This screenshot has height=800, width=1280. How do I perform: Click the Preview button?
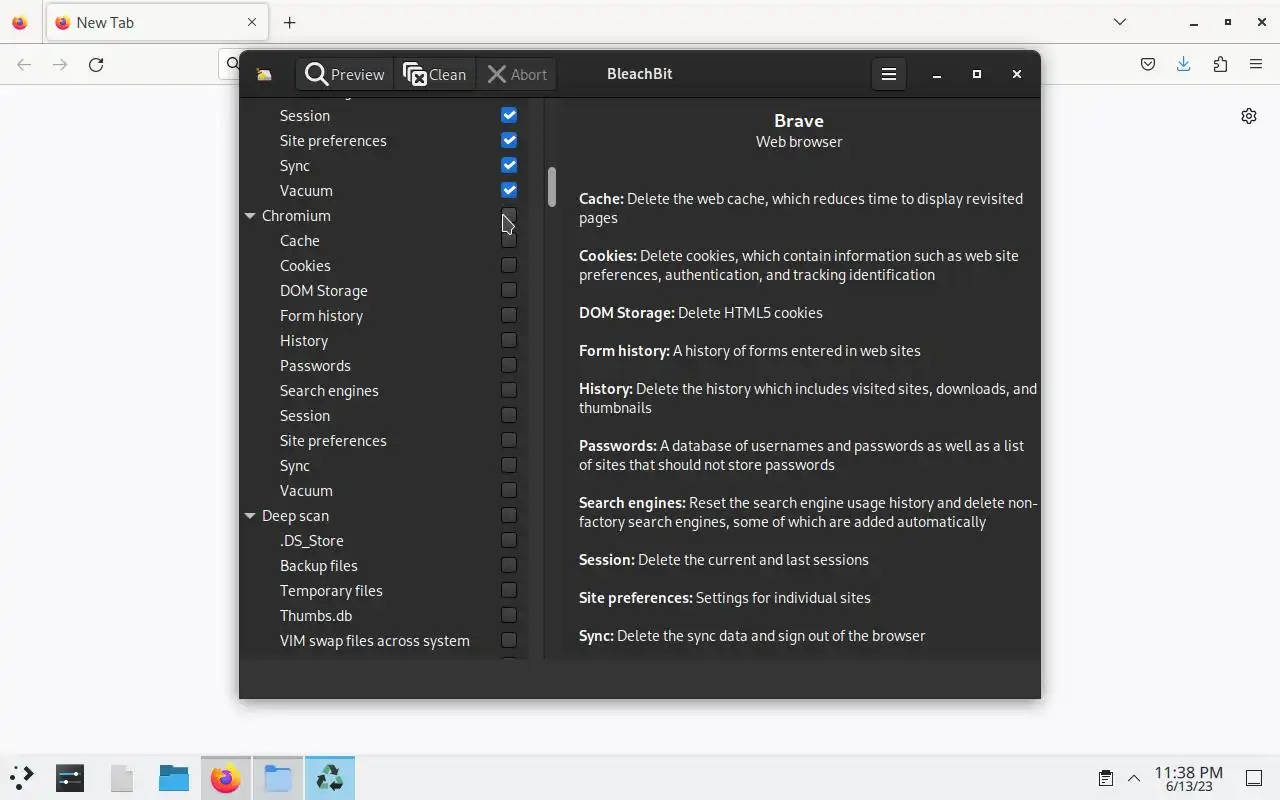[345, 74]
